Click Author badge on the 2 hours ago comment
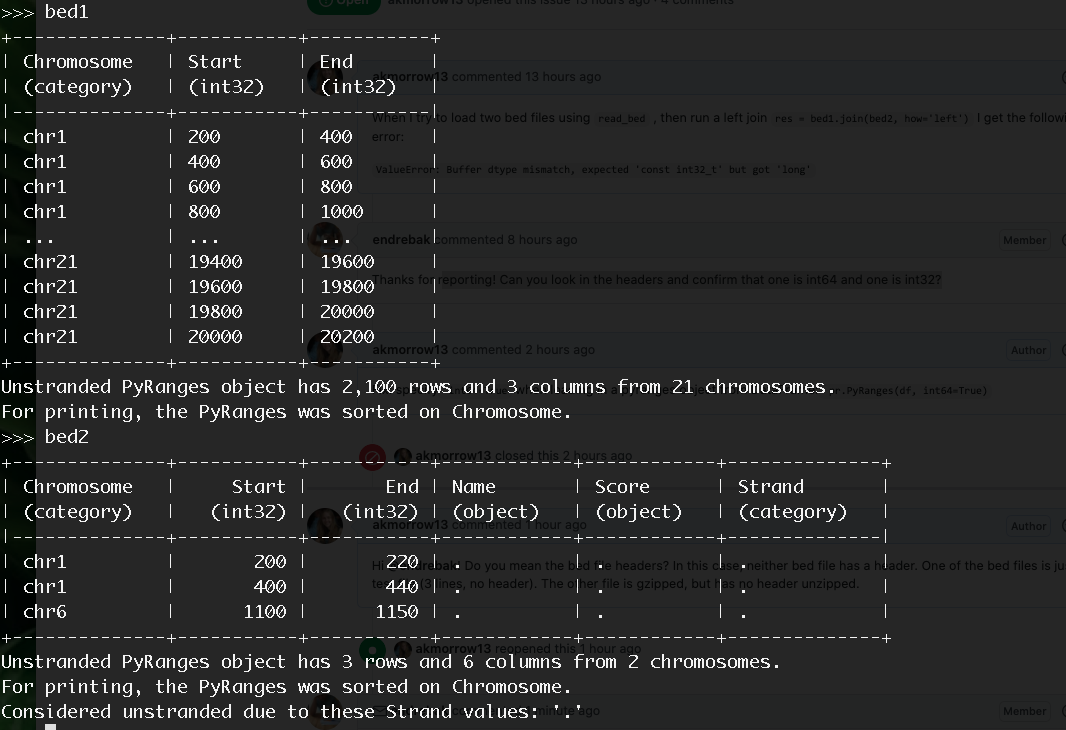1066x730 pixels. pyautogui.click(x=1028, y=350)
